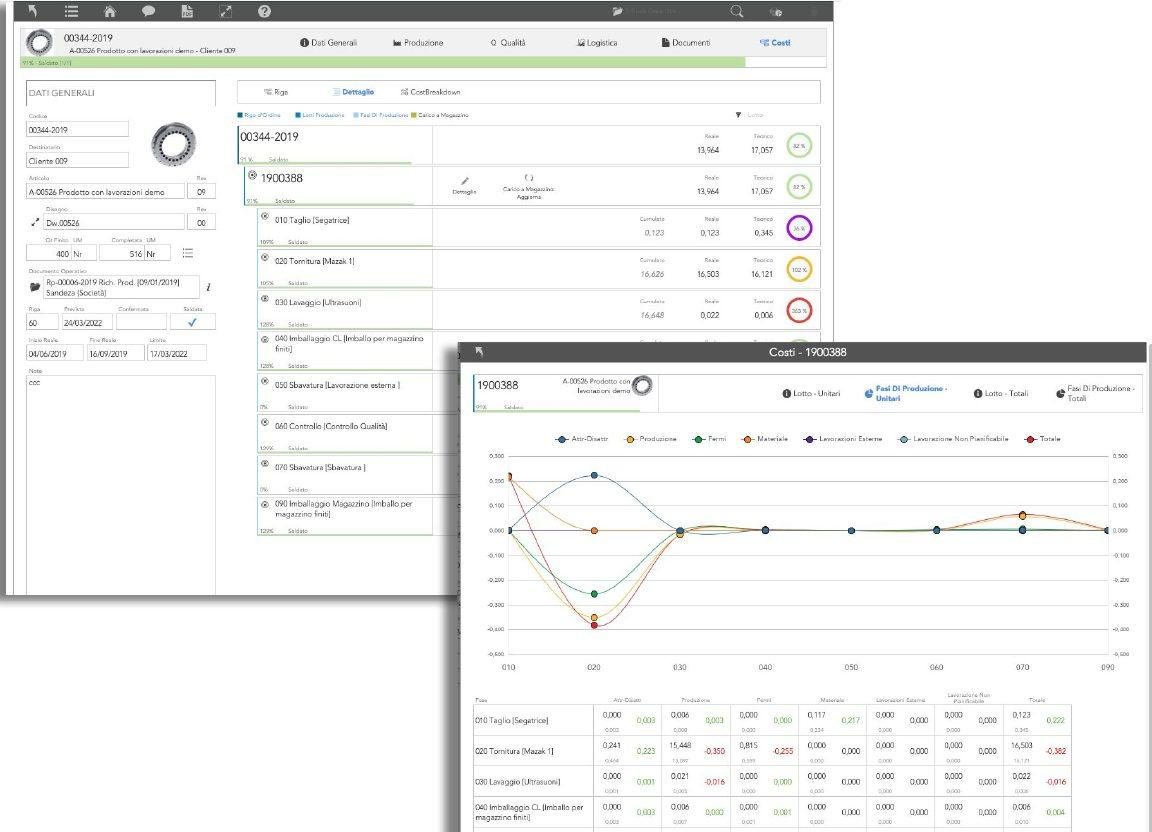Click the folder icon beside Documento Operativo
The width and height of the screenshot is (1152, 832).
click(x=35, y=287)
